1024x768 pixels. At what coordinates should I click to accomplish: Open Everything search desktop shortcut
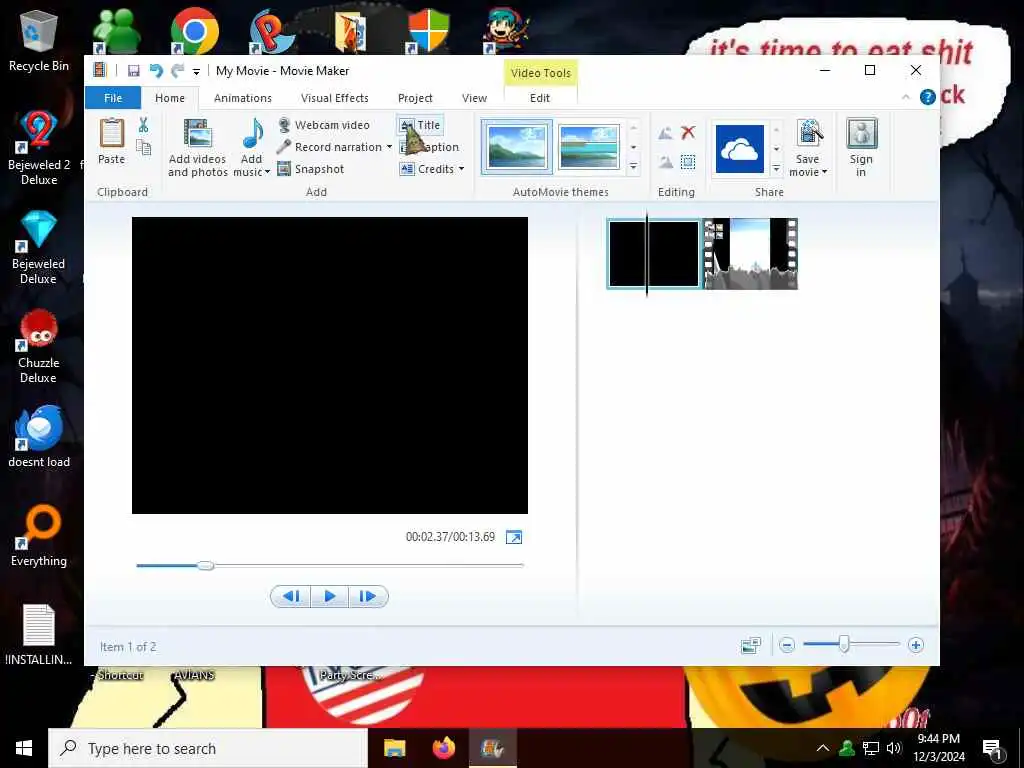click(x=39, y=536)
